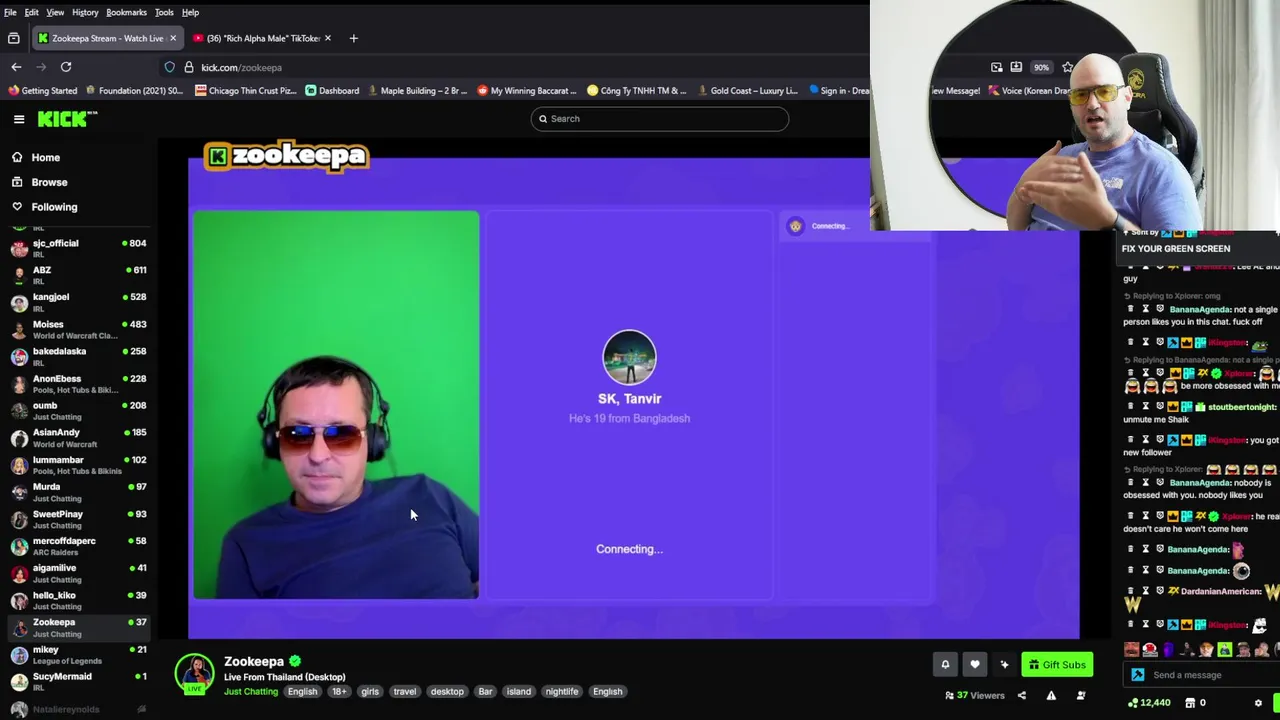
Task: Open mercoffdaperc channel in sidebar
Action: [x=78, y=546]
